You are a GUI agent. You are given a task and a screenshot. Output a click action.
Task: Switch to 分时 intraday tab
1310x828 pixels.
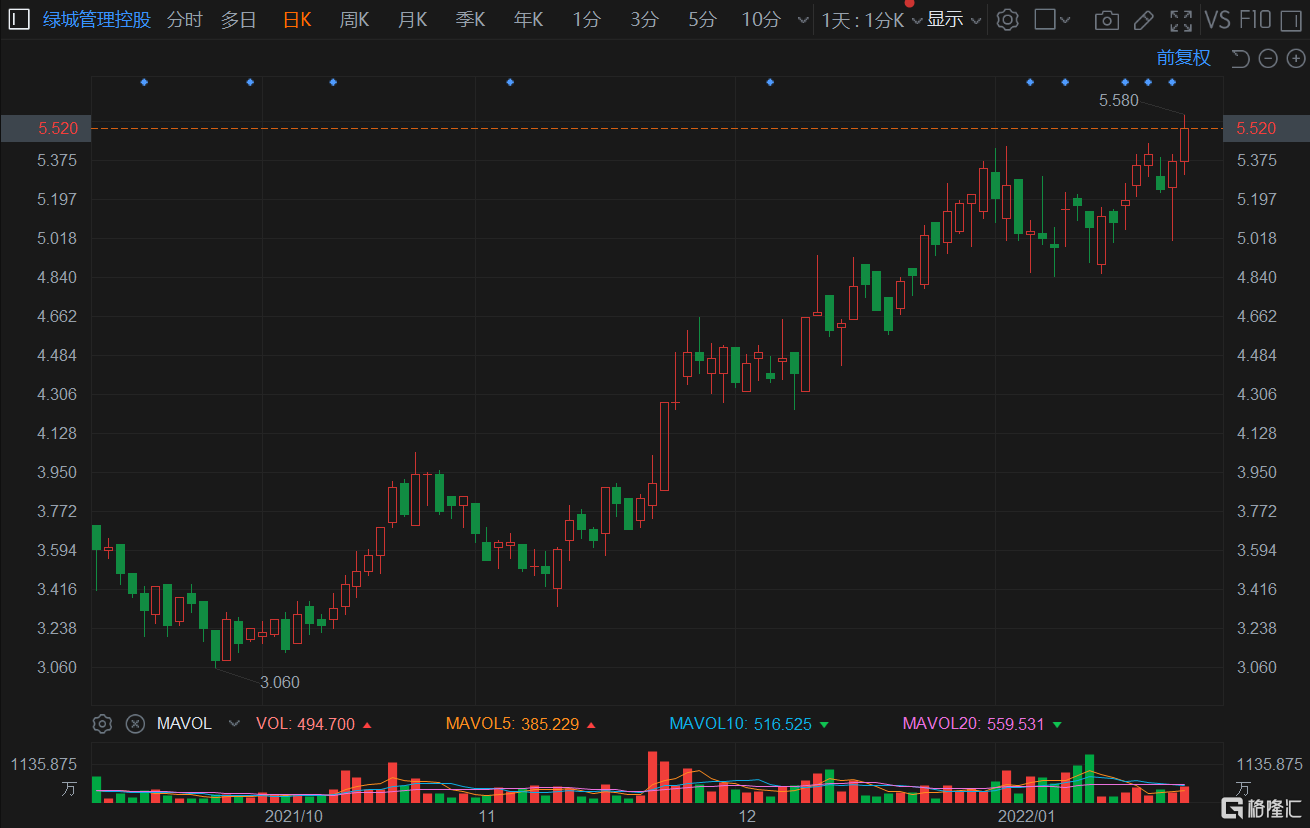[184, 20]
